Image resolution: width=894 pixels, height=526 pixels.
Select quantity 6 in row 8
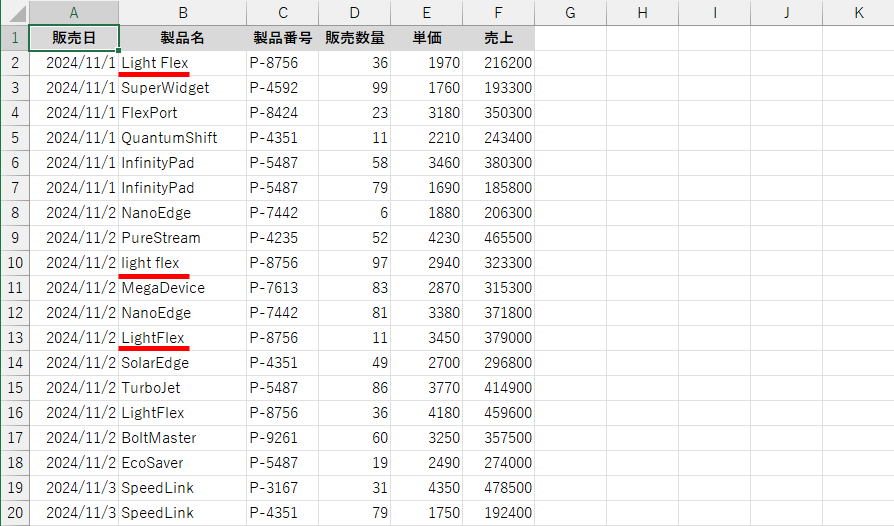[x=355, y=213]
